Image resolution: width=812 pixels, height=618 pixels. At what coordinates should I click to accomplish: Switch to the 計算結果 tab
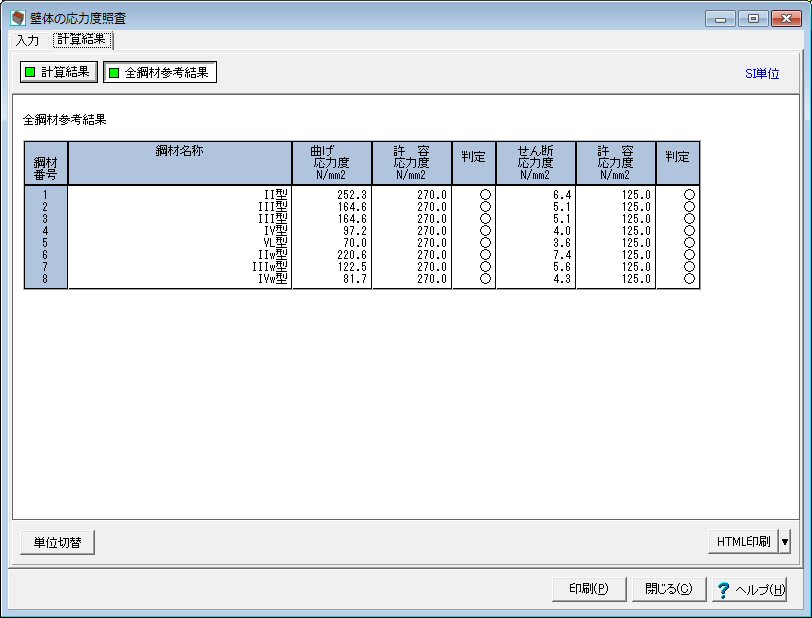(x=82, y=39)
